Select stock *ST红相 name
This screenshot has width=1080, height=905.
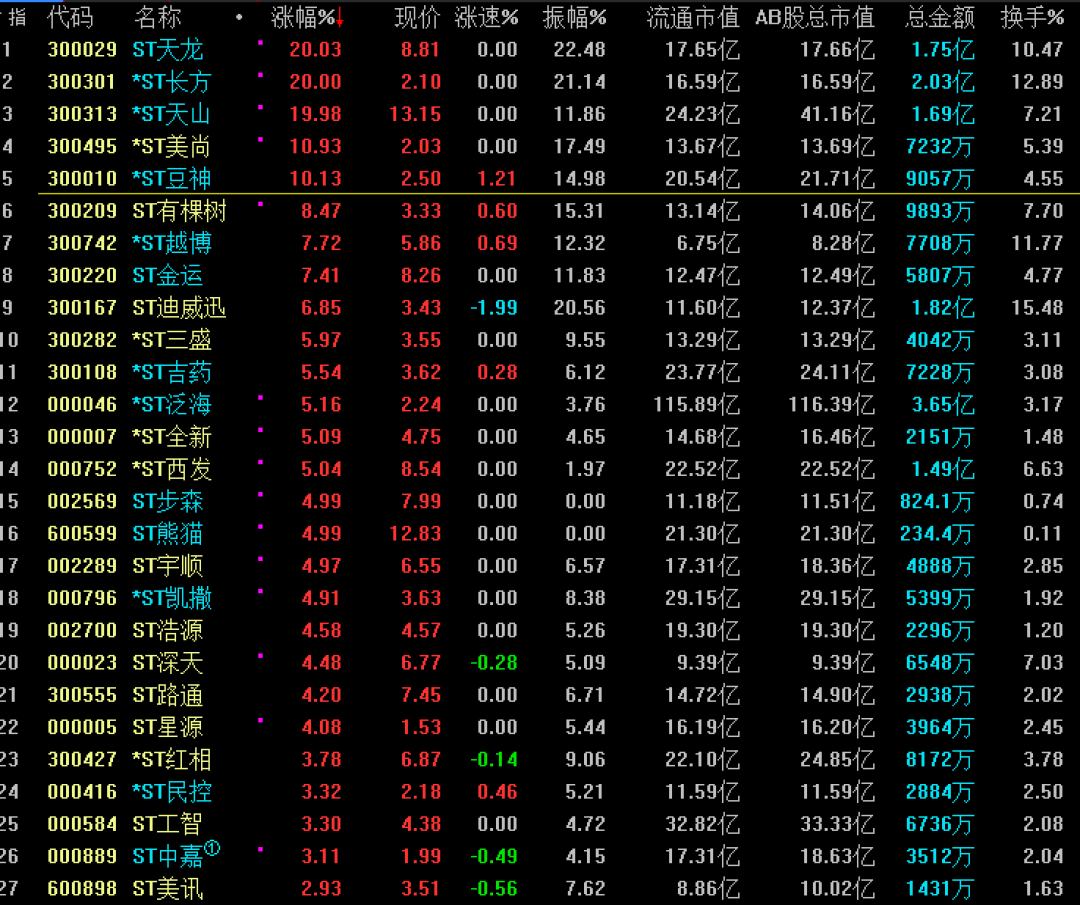point(172,760)
